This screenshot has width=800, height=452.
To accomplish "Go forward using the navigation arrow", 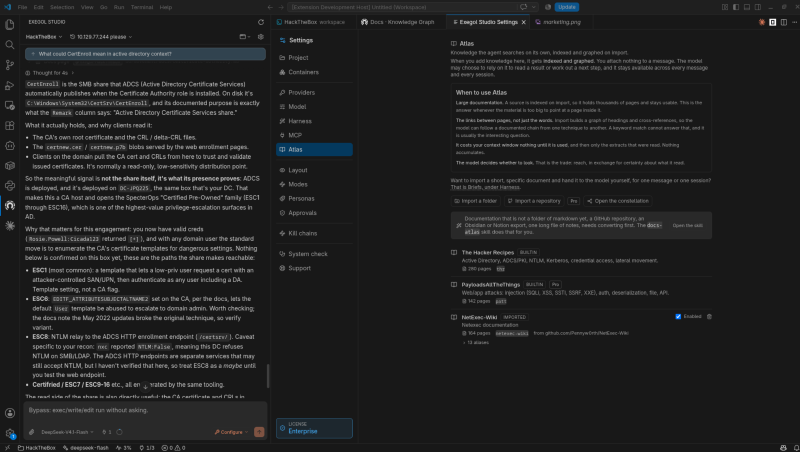I will click(281, 7).
